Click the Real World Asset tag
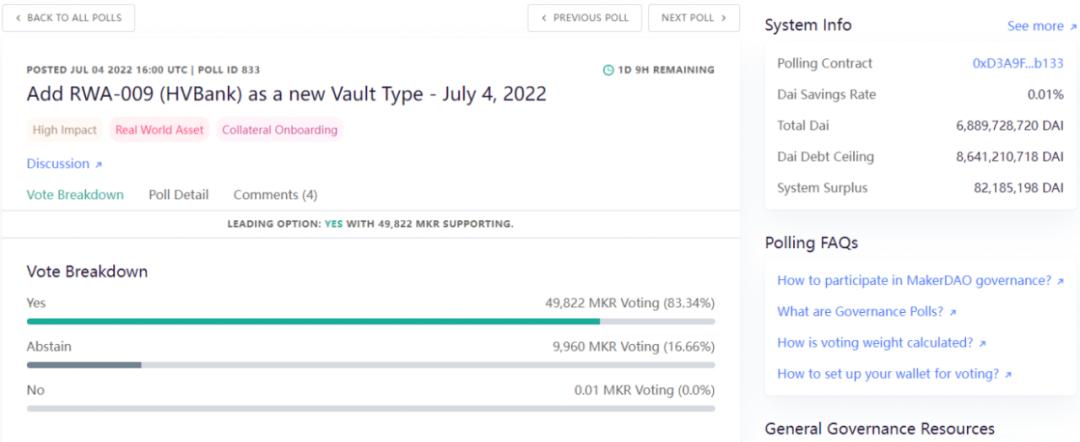Image resolution: width=1080 pixels, height=442 pixels. pyautogui.click(x=159, y=130)
